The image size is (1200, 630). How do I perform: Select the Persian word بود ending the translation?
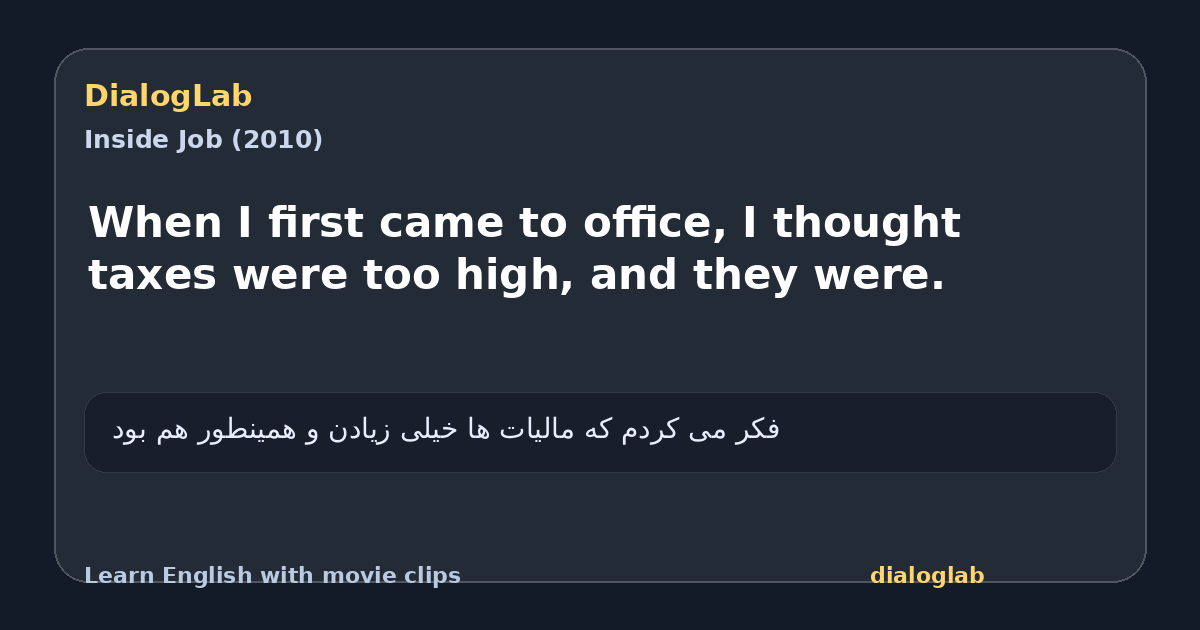129,430
